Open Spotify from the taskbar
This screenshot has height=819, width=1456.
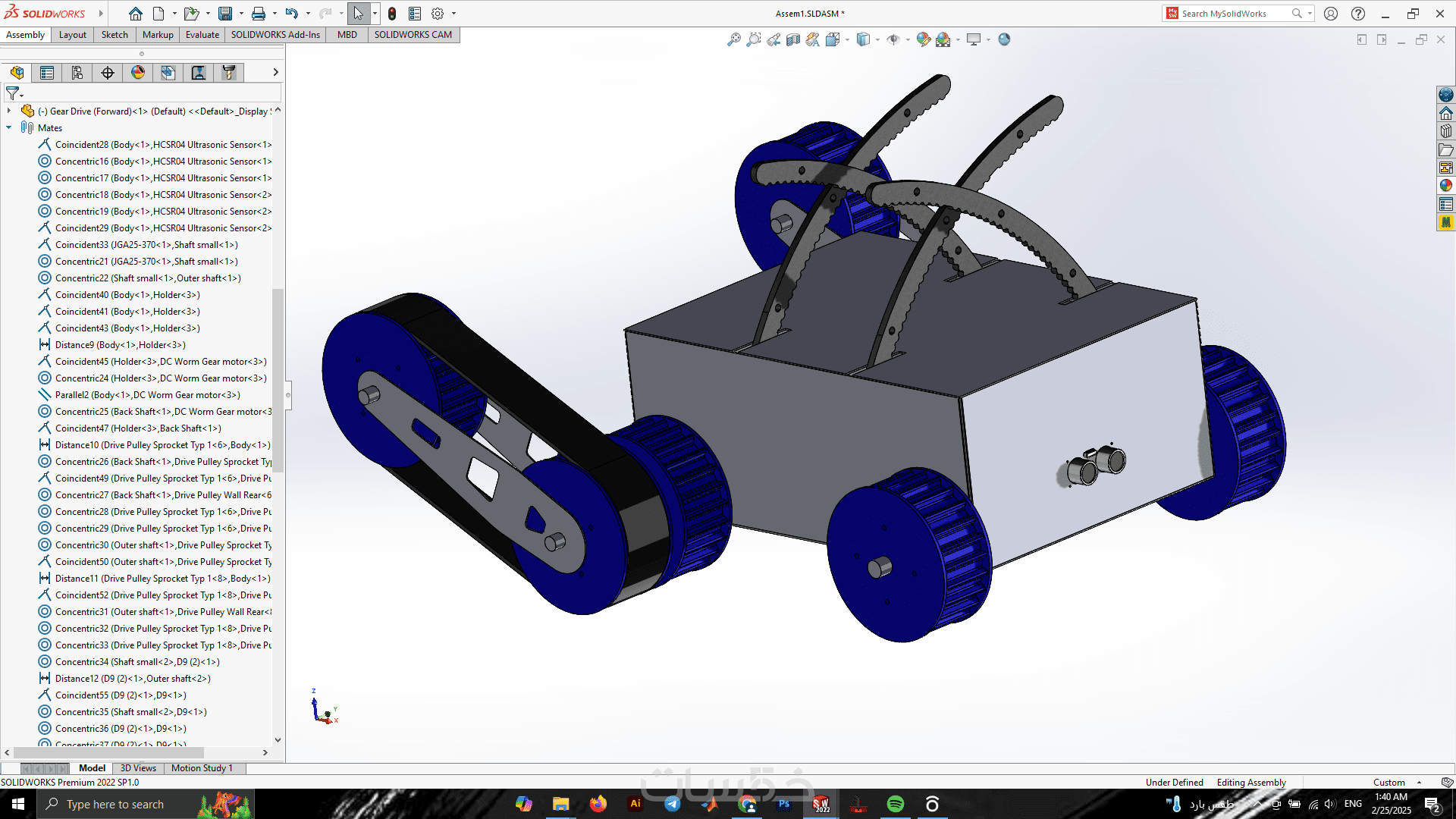tap(896, 804)
